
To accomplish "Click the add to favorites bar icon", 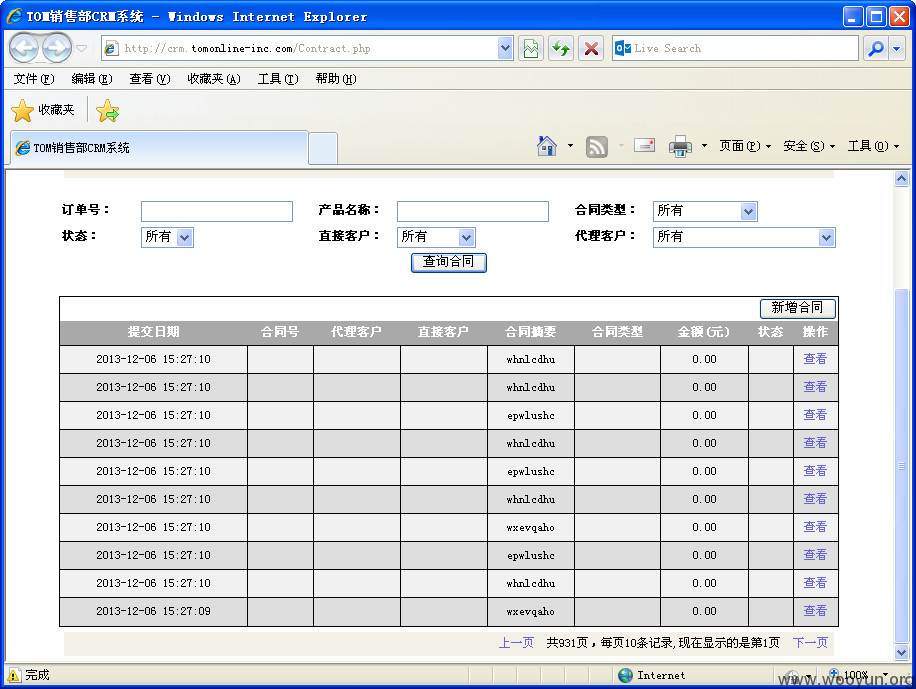I will (107, 110).
